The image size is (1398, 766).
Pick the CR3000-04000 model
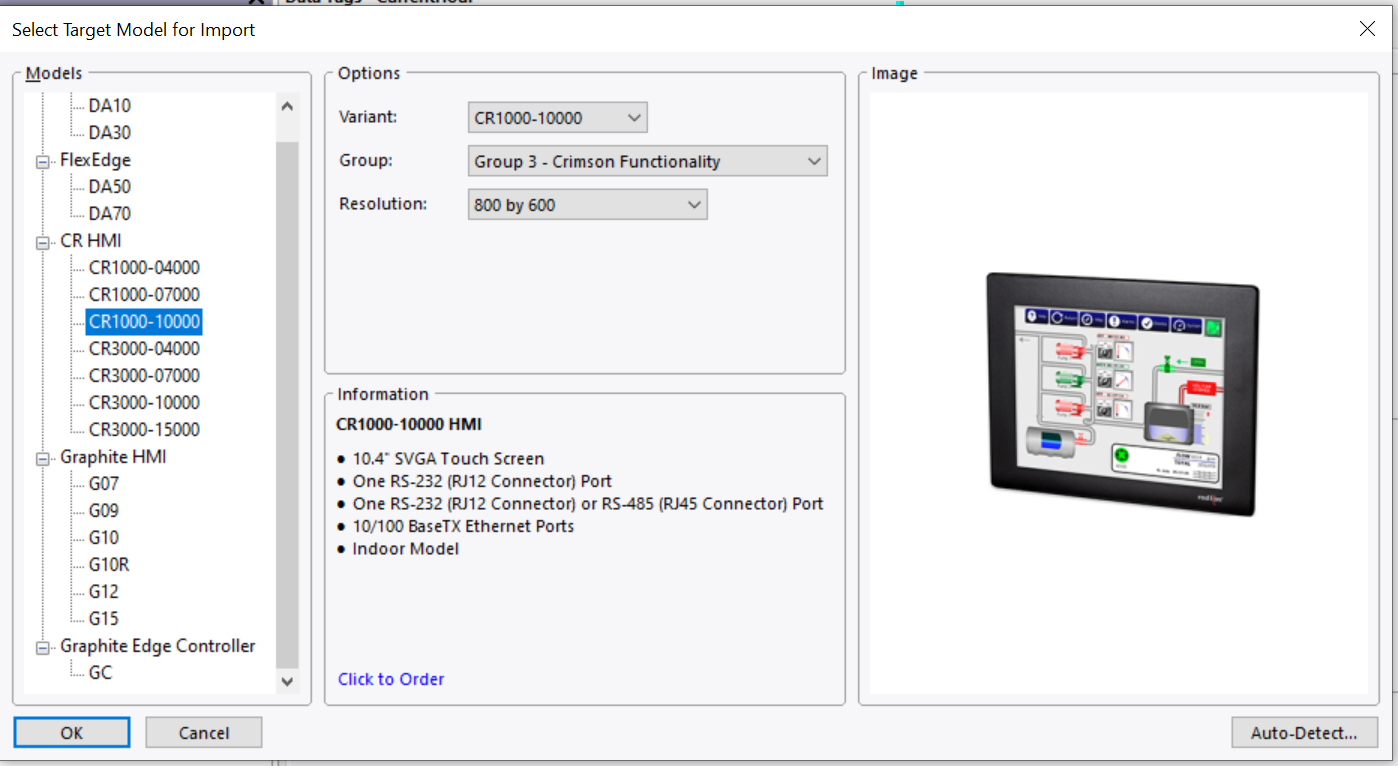click(144, 349)
